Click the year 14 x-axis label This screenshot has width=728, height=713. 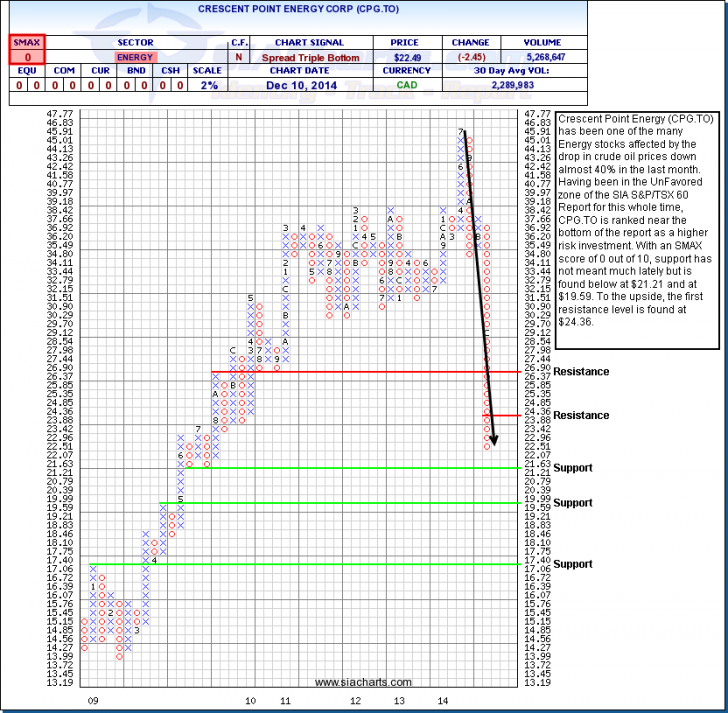coord(443,701)
